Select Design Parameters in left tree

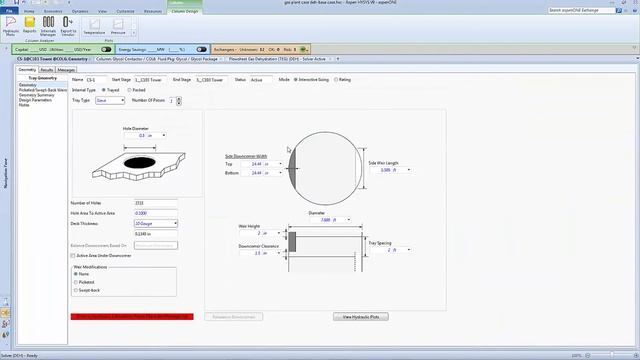[35, 100]
